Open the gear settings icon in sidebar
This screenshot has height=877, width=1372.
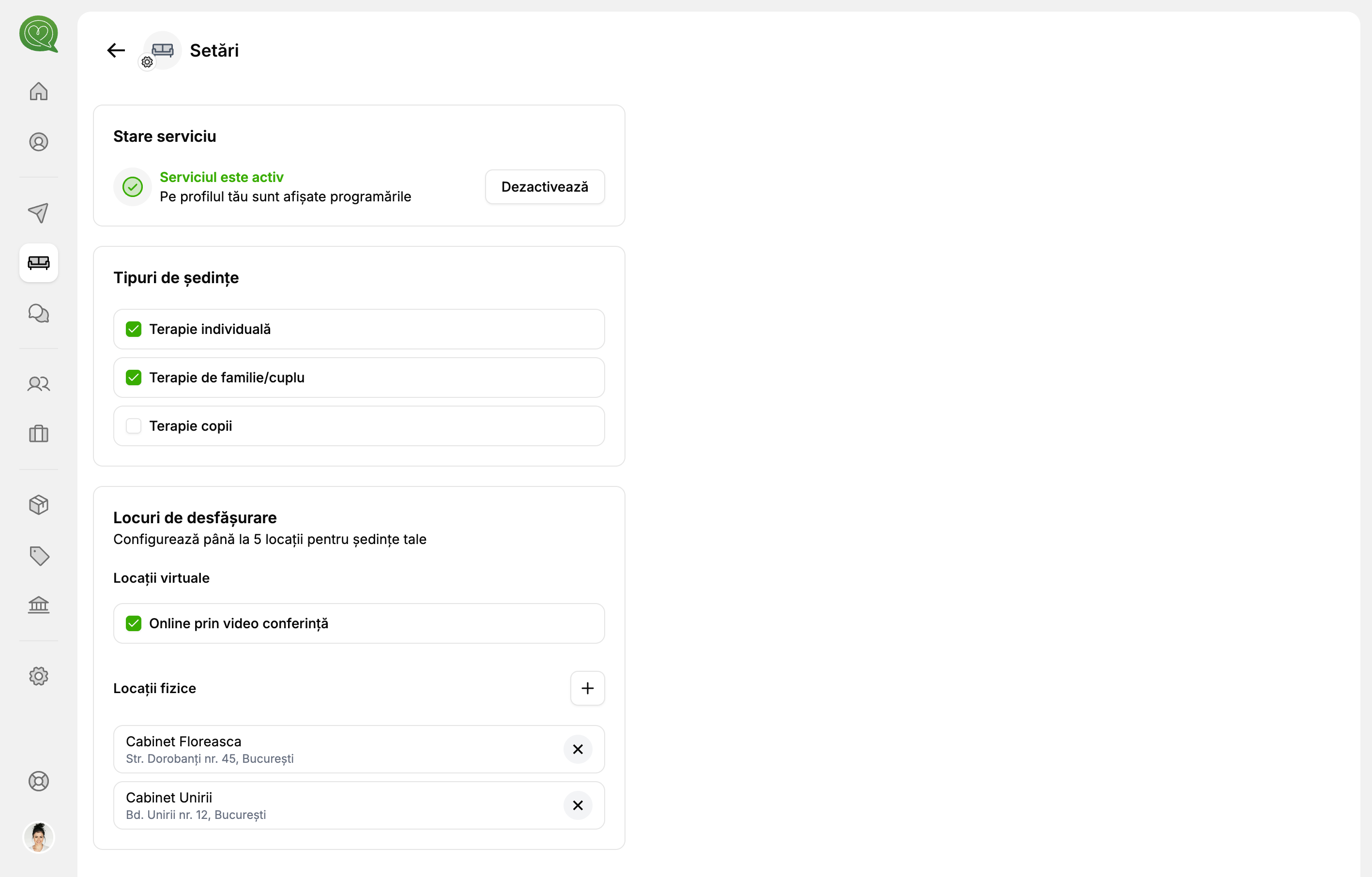coord(39,676)
